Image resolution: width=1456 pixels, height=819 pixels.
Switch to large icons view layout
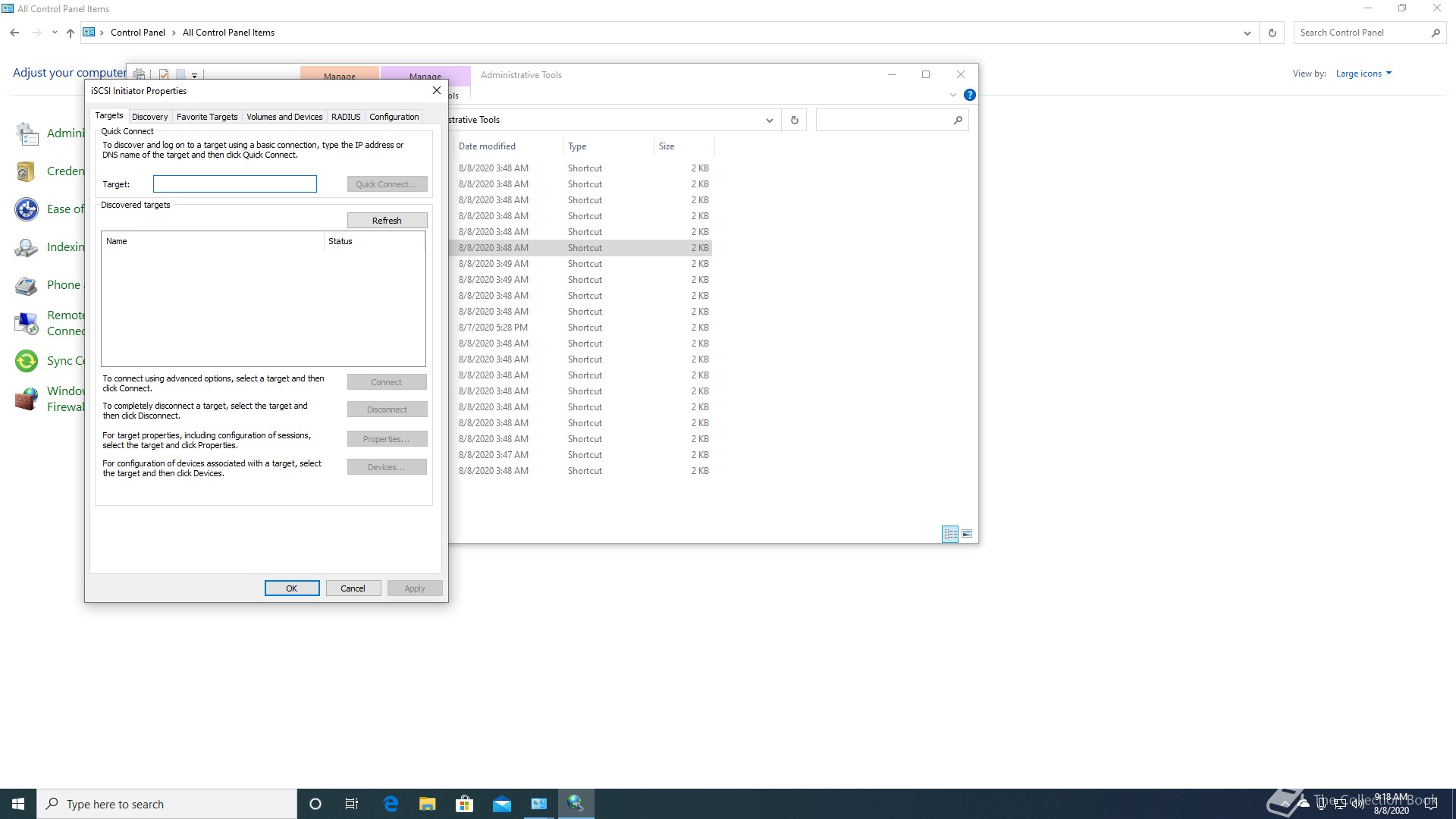967,534
